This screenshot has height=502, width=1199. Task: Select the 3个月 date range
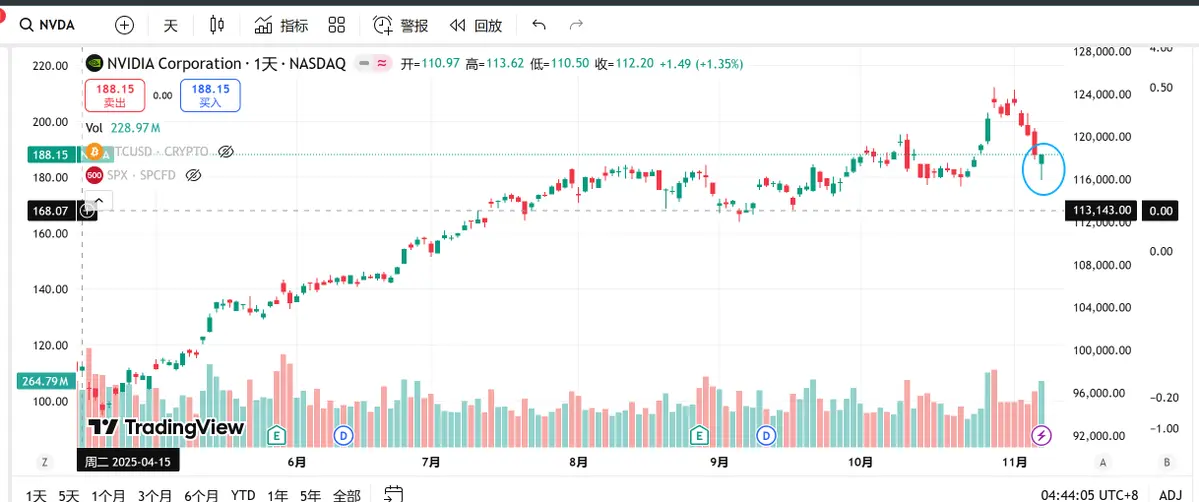(x=157, y=495)
